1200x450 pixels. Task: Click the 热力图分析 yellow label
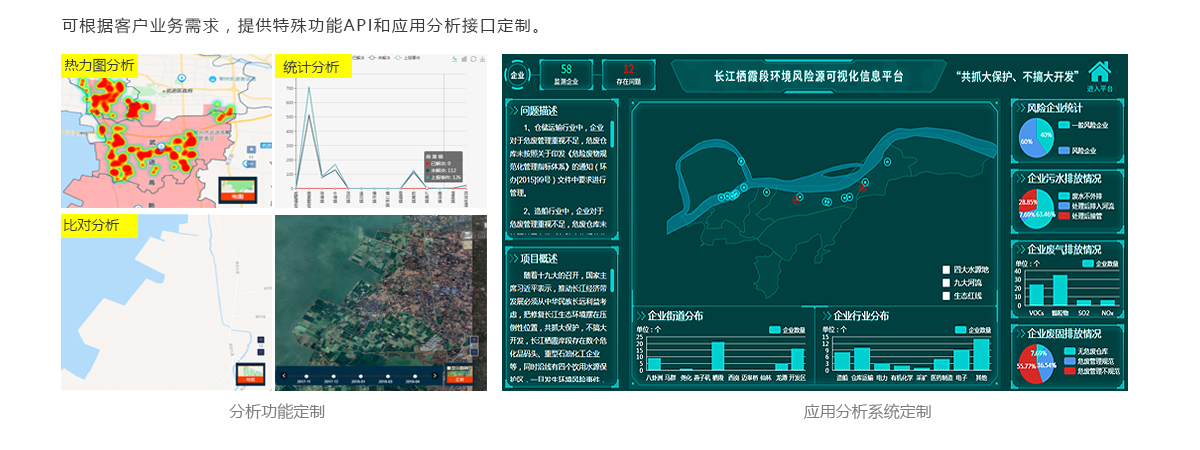99,66
